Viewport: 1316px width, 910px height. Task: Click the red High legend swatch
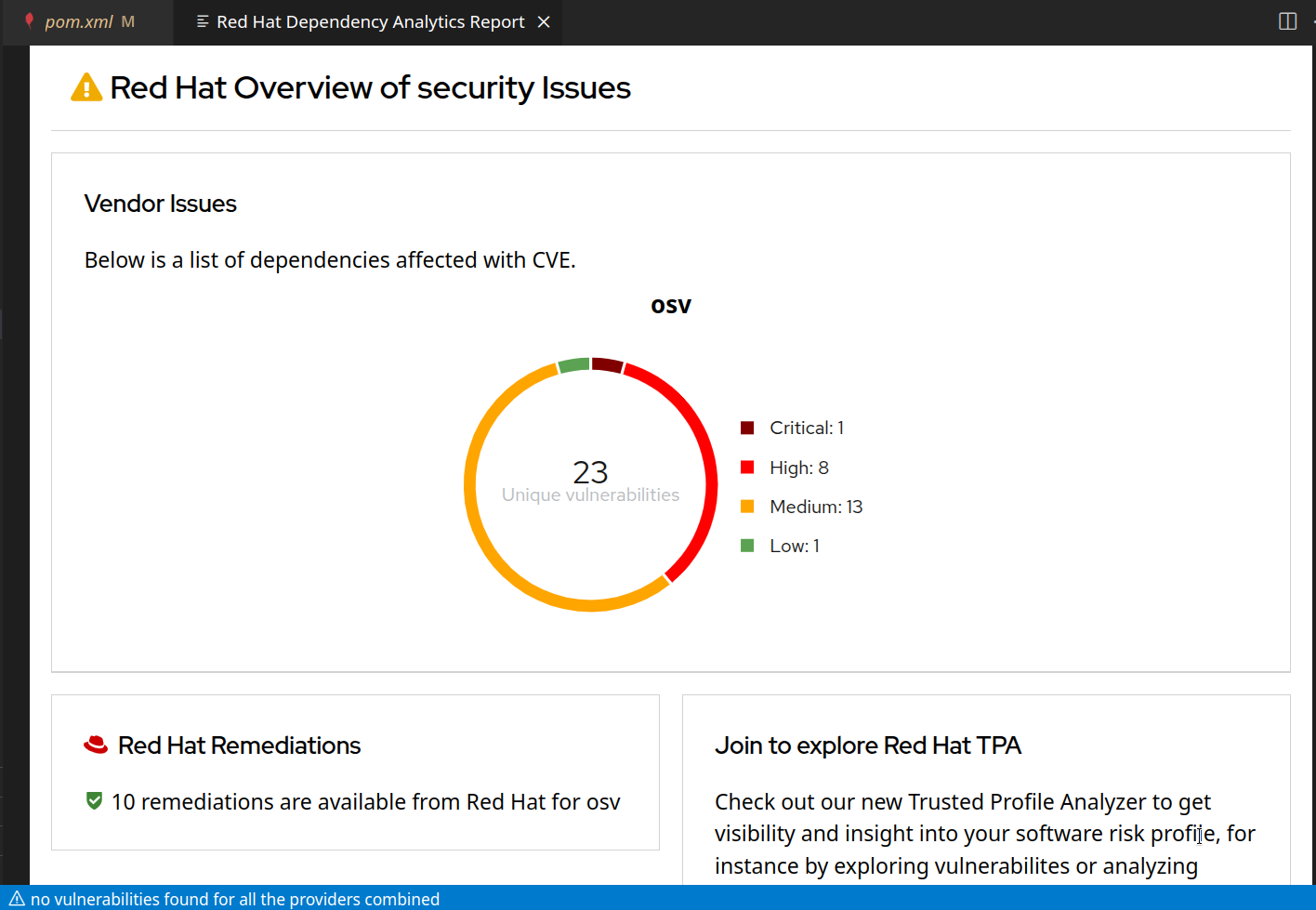tap(747, 467)
